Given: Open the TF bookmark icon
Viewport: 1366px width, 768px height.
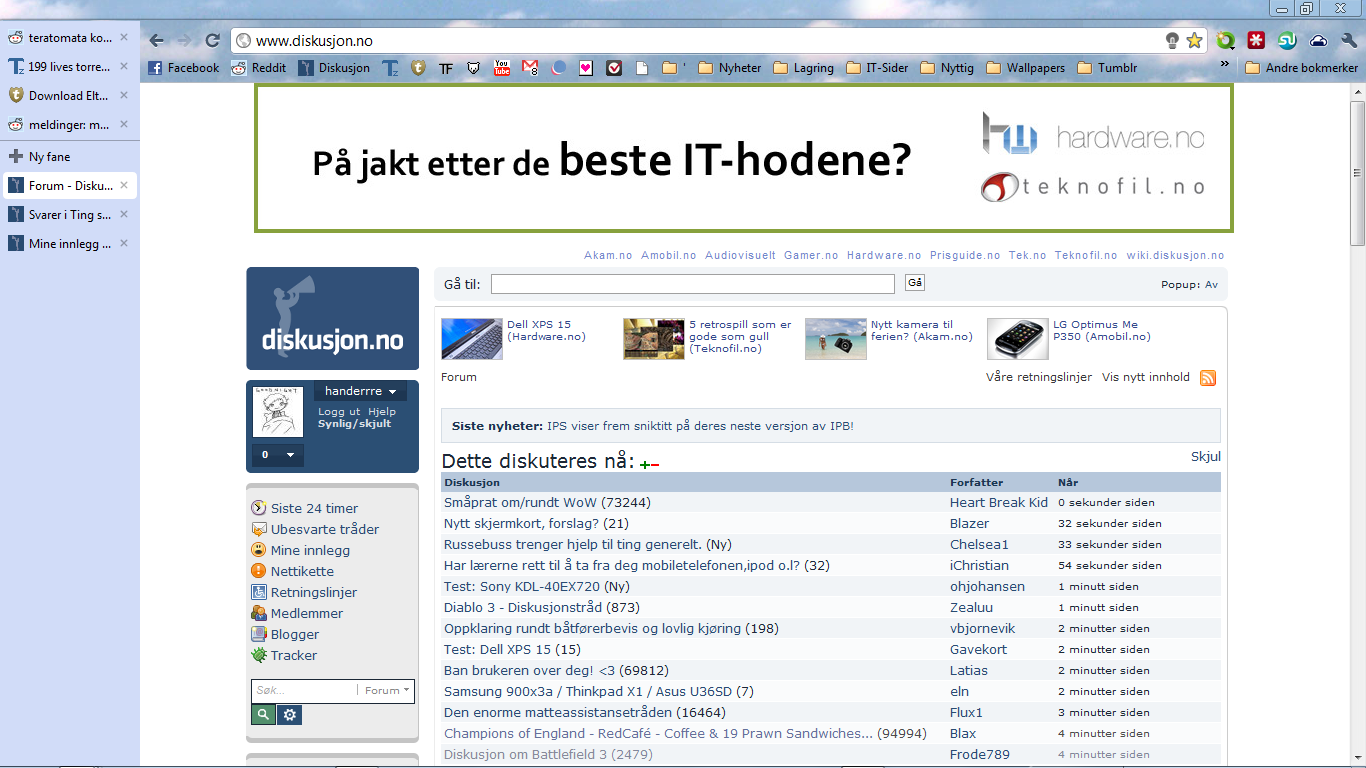Looking at the screenshot, I should point(446,68).
